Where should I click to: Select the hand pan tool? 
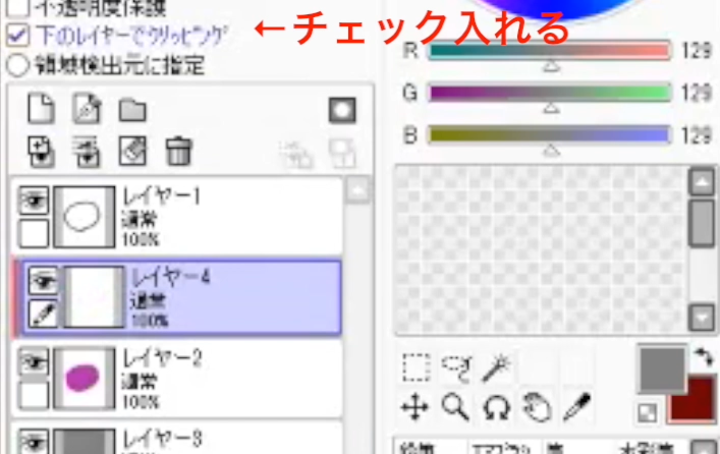click(536, 407)
